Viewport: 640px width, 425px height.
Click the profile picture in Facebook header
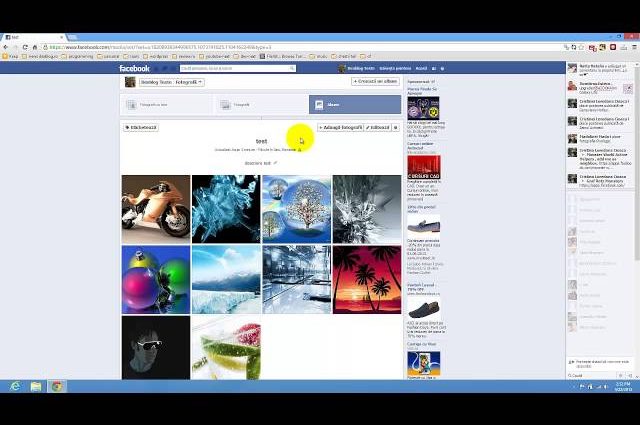click(x=342, y=68)
